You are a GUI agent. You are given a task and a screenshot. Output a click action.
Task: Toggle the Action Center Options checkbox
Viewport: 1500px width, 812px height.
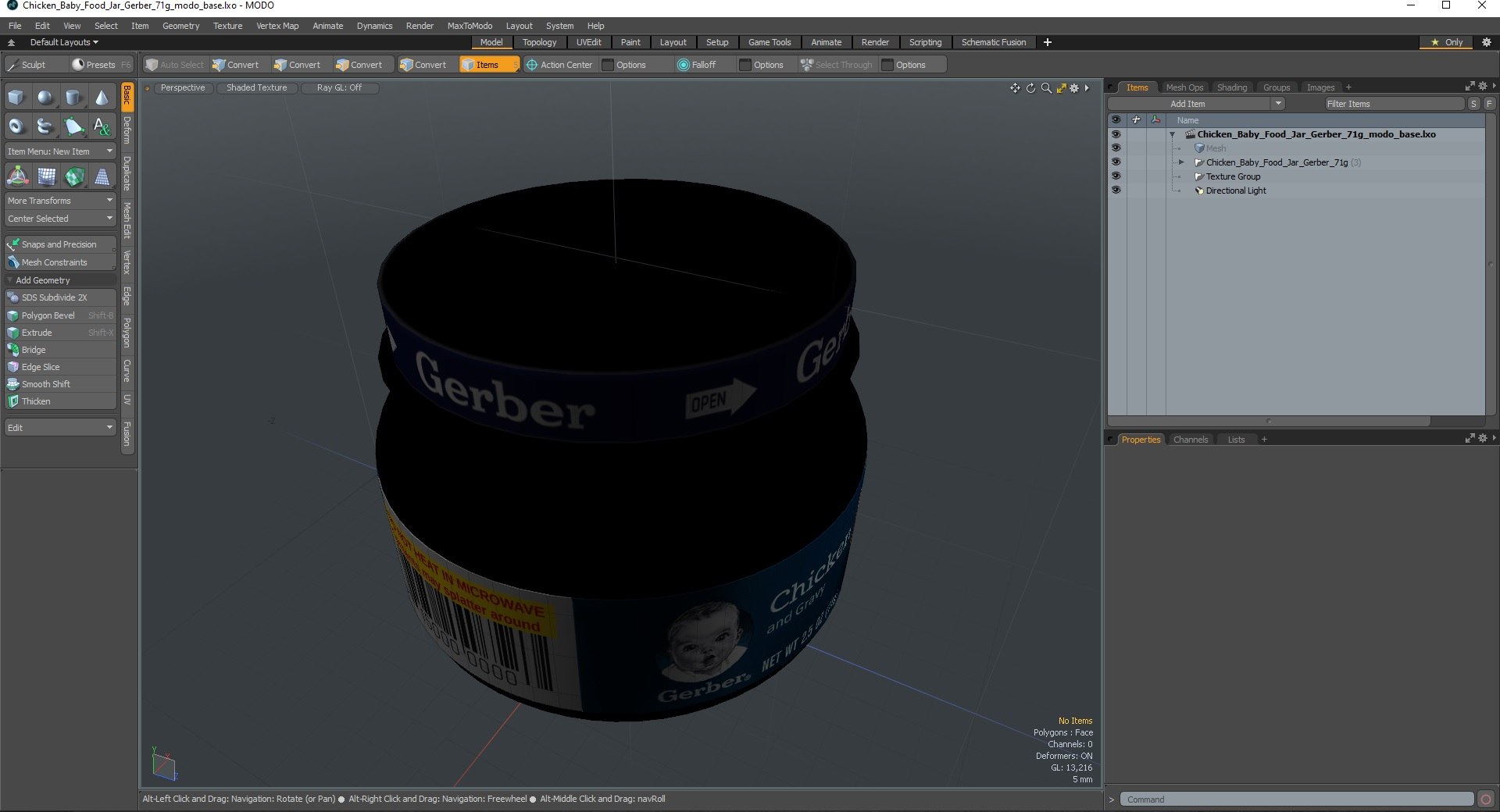click(x=608, y=65)
